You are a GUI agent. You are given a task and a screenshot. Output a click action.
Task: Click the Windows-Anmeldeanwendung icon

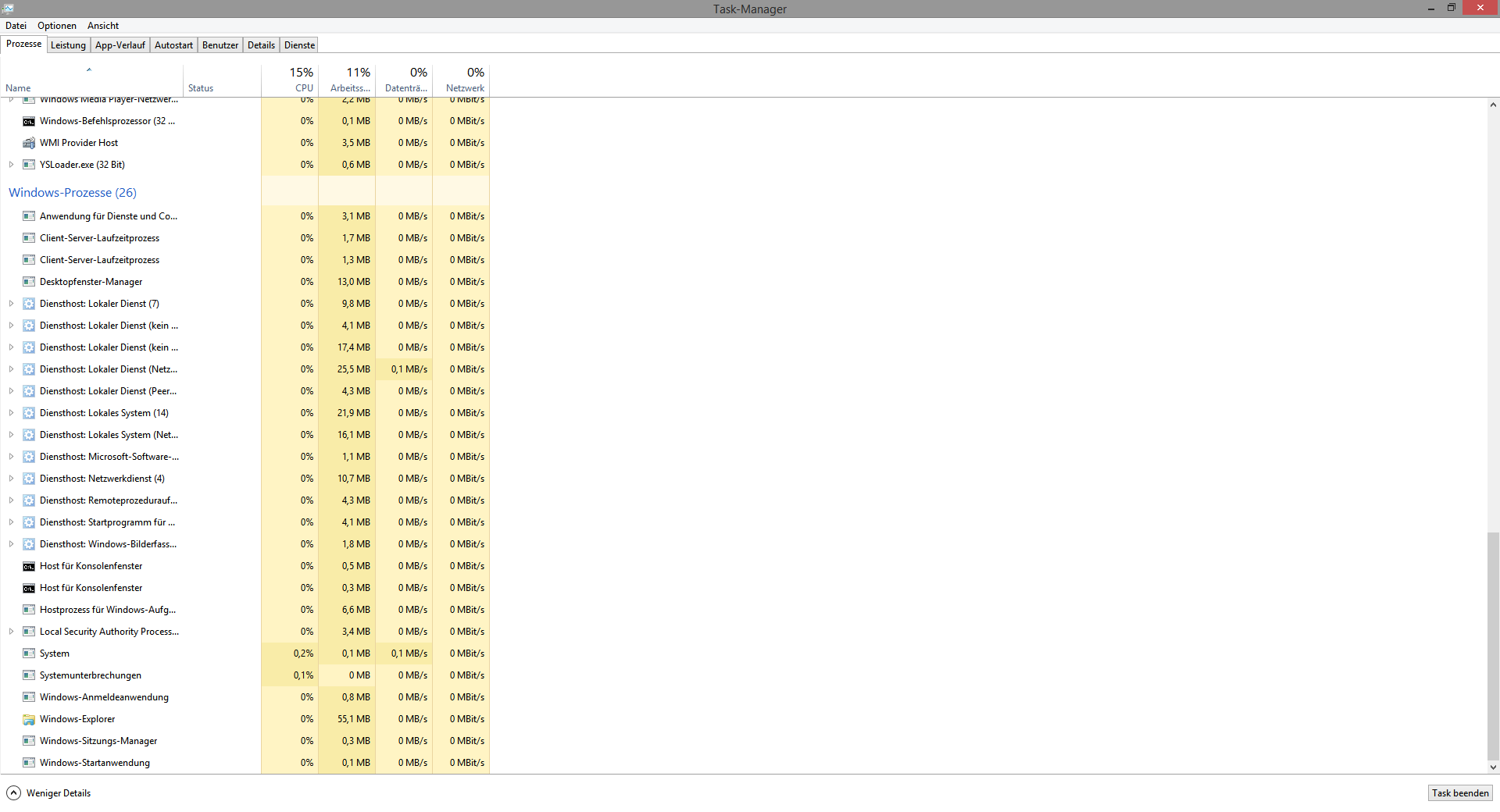tap(29, 697)
